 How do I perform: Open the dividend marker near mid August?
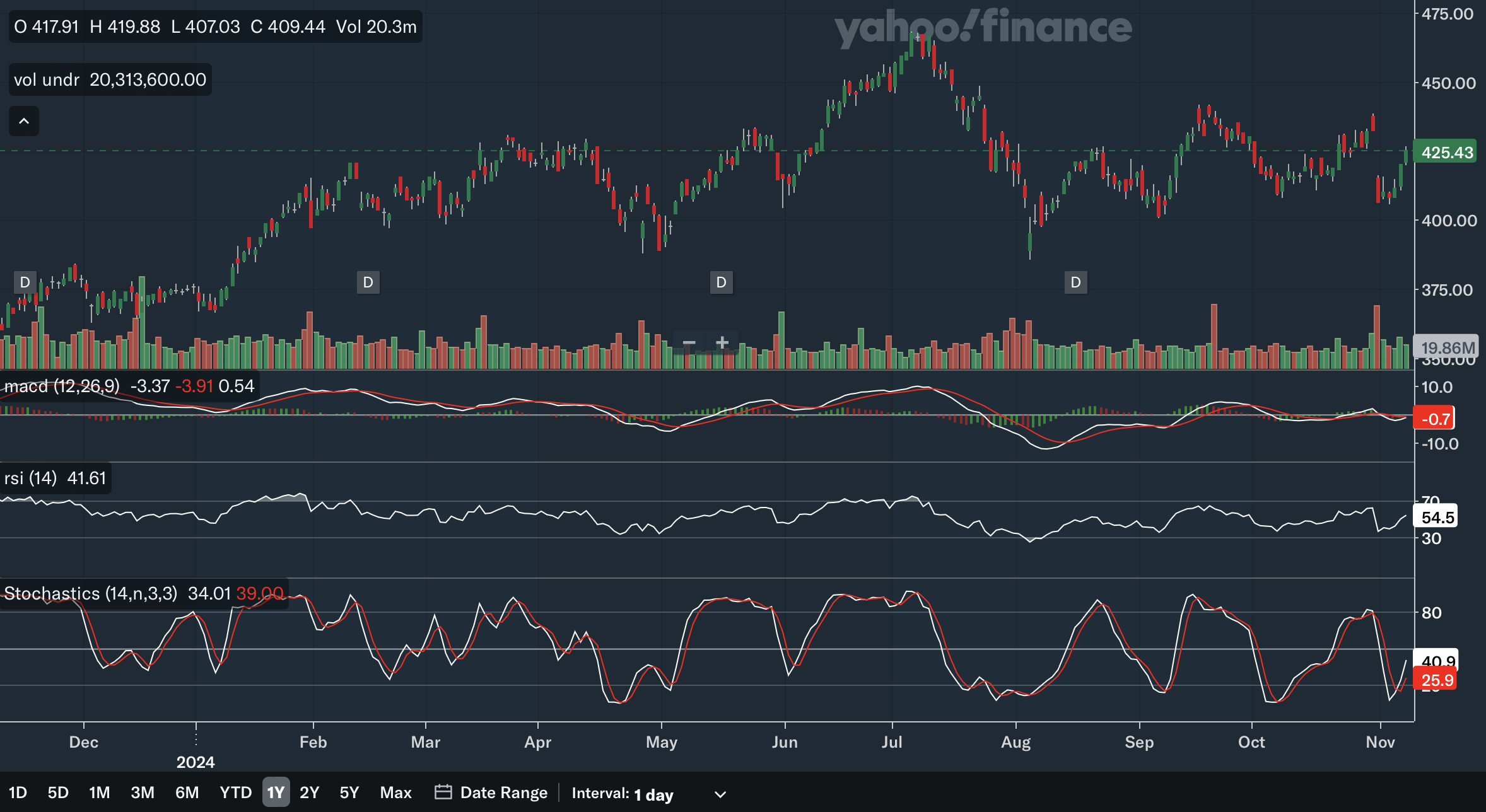point(1076,282)
